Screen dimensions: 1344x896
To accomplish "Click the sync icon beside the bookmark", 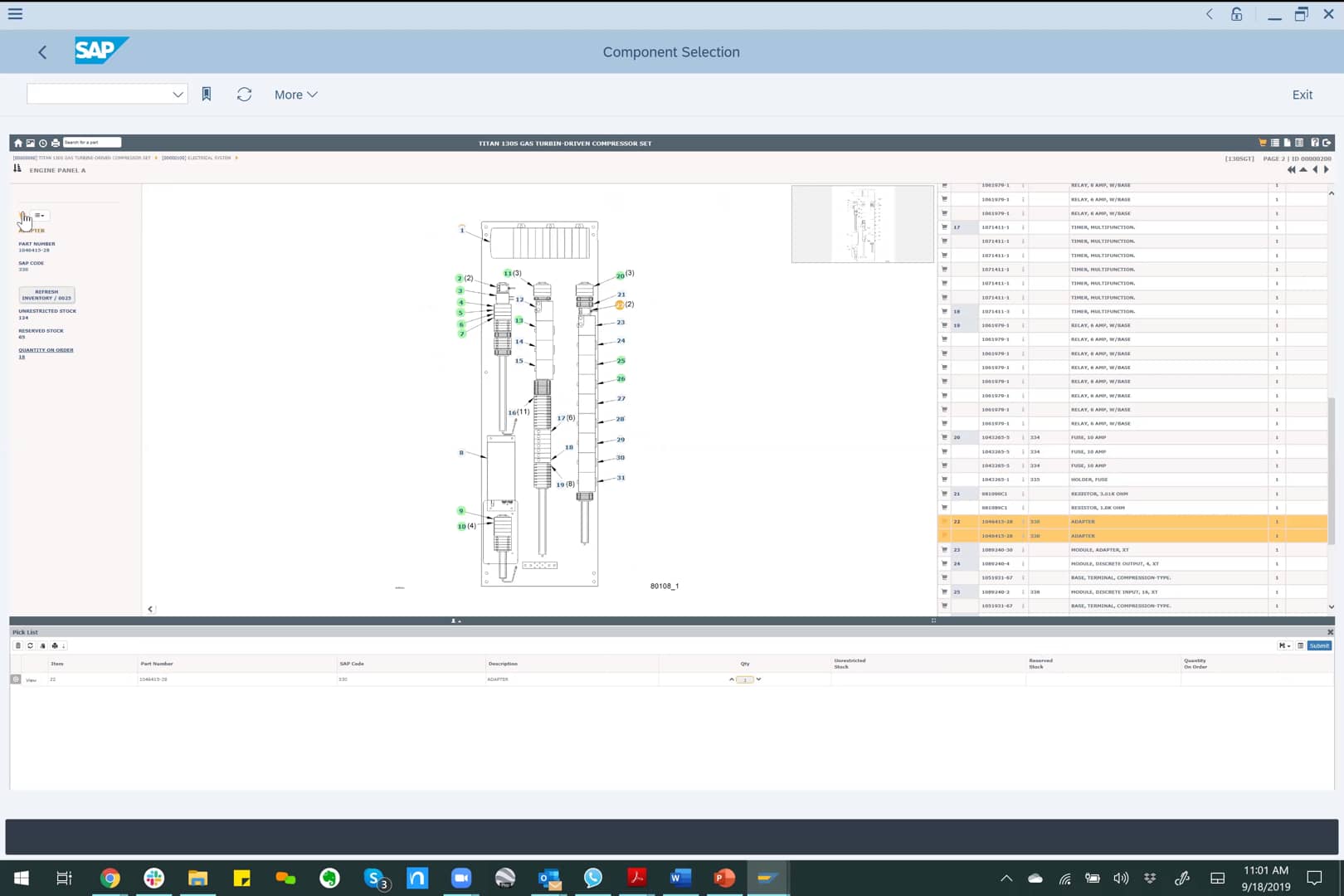I will click(244, 94).
